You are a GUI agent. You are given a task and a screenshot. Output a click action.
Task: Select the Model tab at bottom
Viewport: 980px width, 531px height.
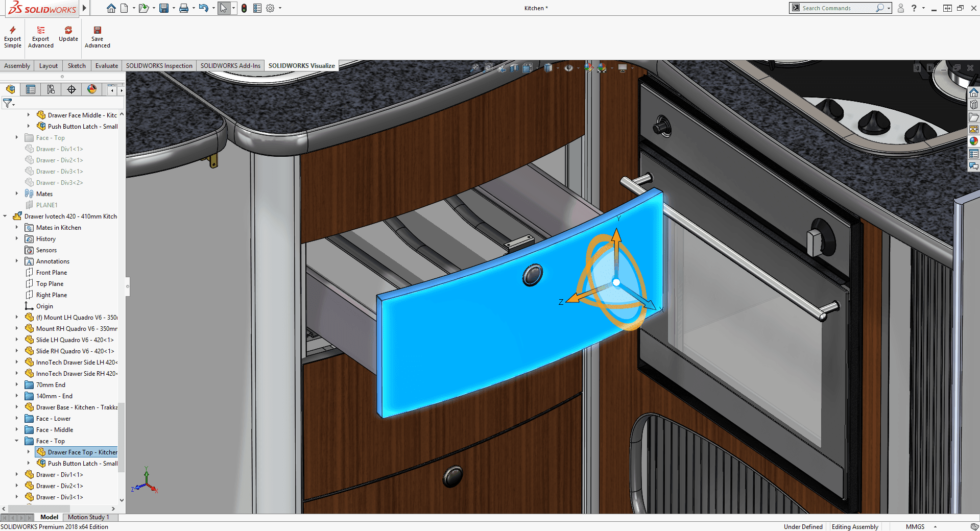pos(49,517)
